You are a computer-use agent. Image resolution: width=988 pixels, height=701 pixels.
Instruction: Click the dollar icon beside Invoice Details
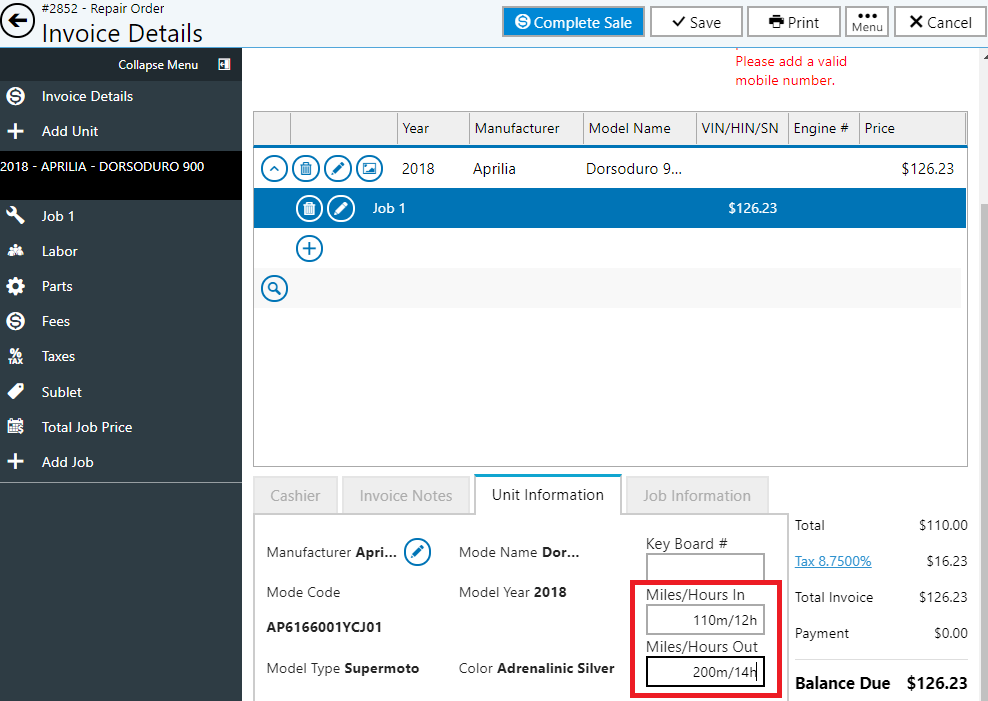pos(16,96)
